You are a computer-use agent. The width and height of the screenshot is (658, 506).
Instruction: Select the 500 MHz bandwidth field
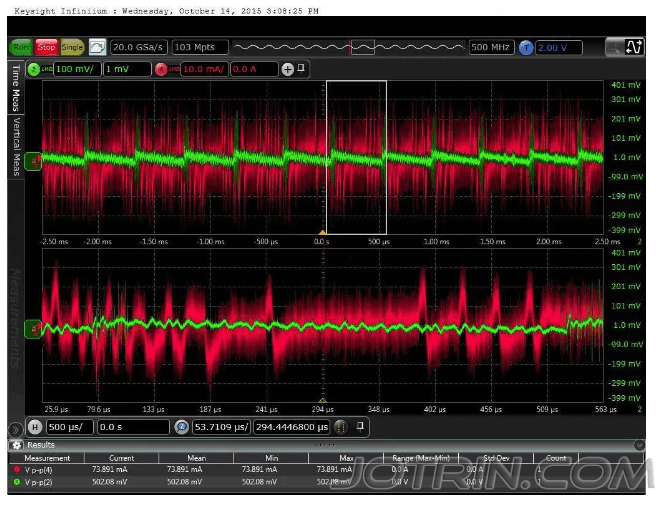click(x=491, y=47)
